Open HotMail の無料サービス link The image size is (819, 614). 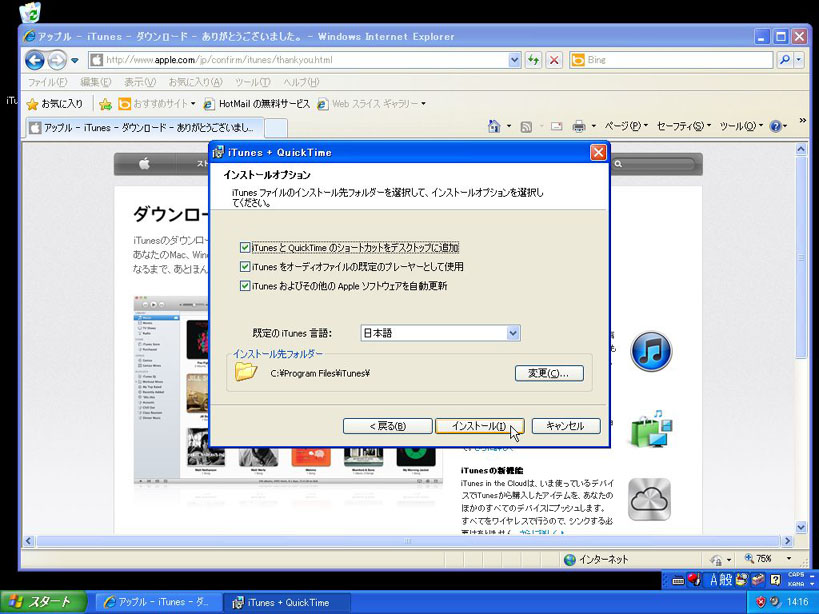256,104
